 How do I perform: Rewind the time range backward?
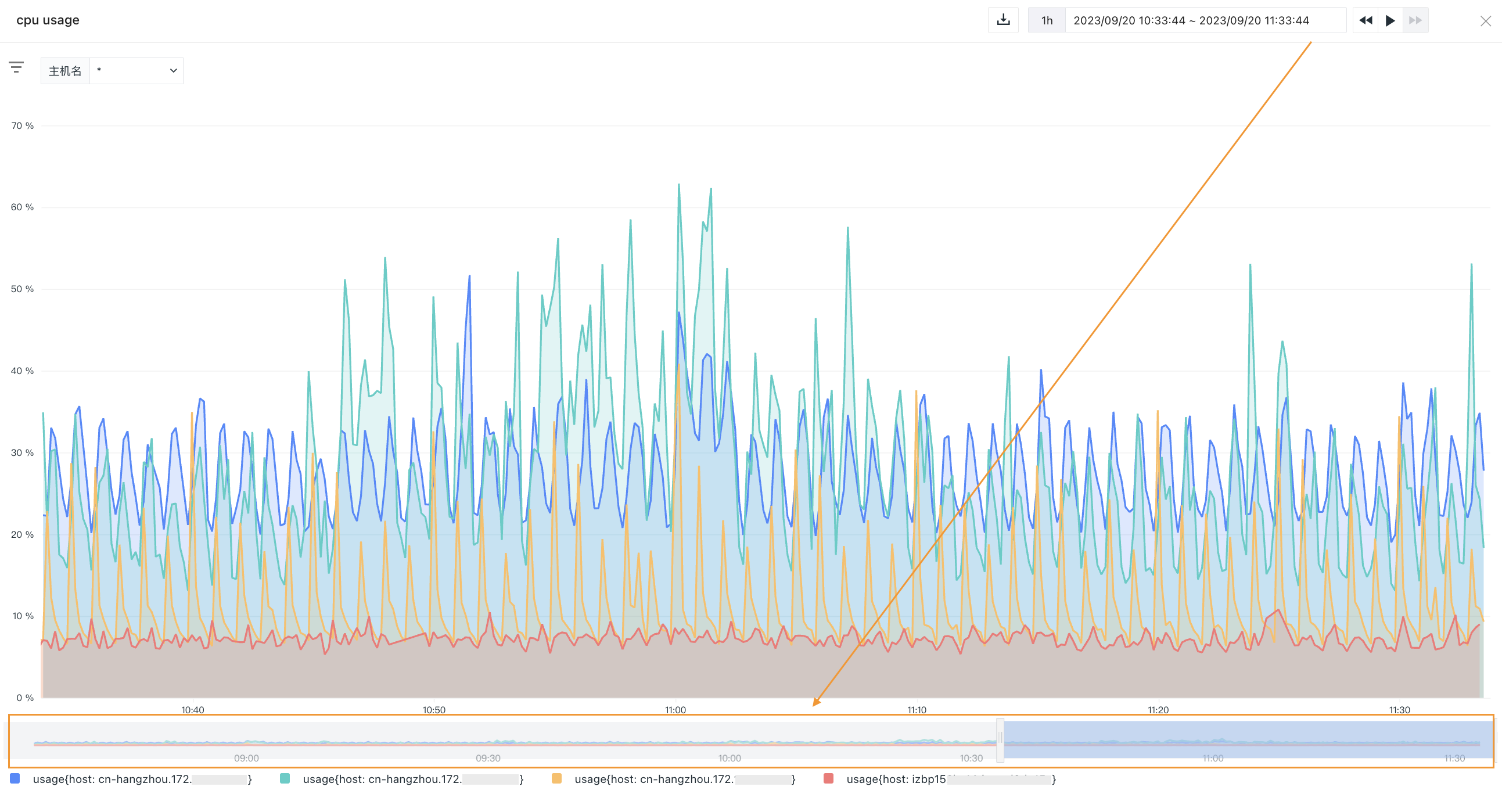click(1366, 20)
